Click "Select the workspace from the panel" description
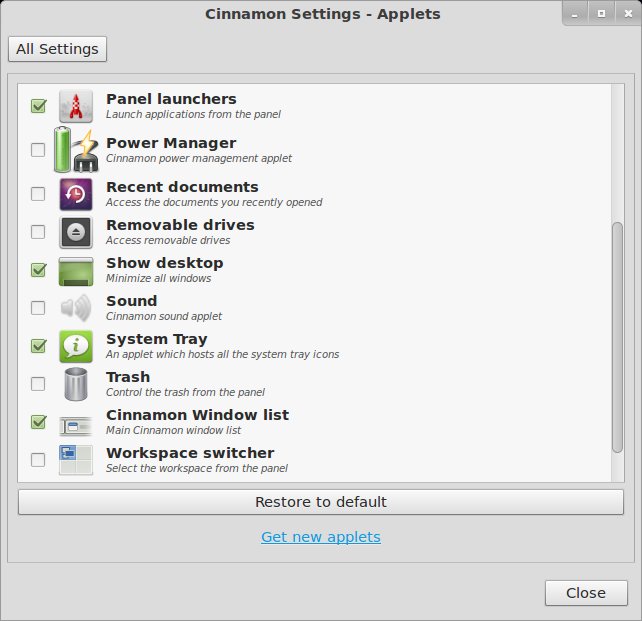This screenshot has height=621, width=642. [197, 468]
